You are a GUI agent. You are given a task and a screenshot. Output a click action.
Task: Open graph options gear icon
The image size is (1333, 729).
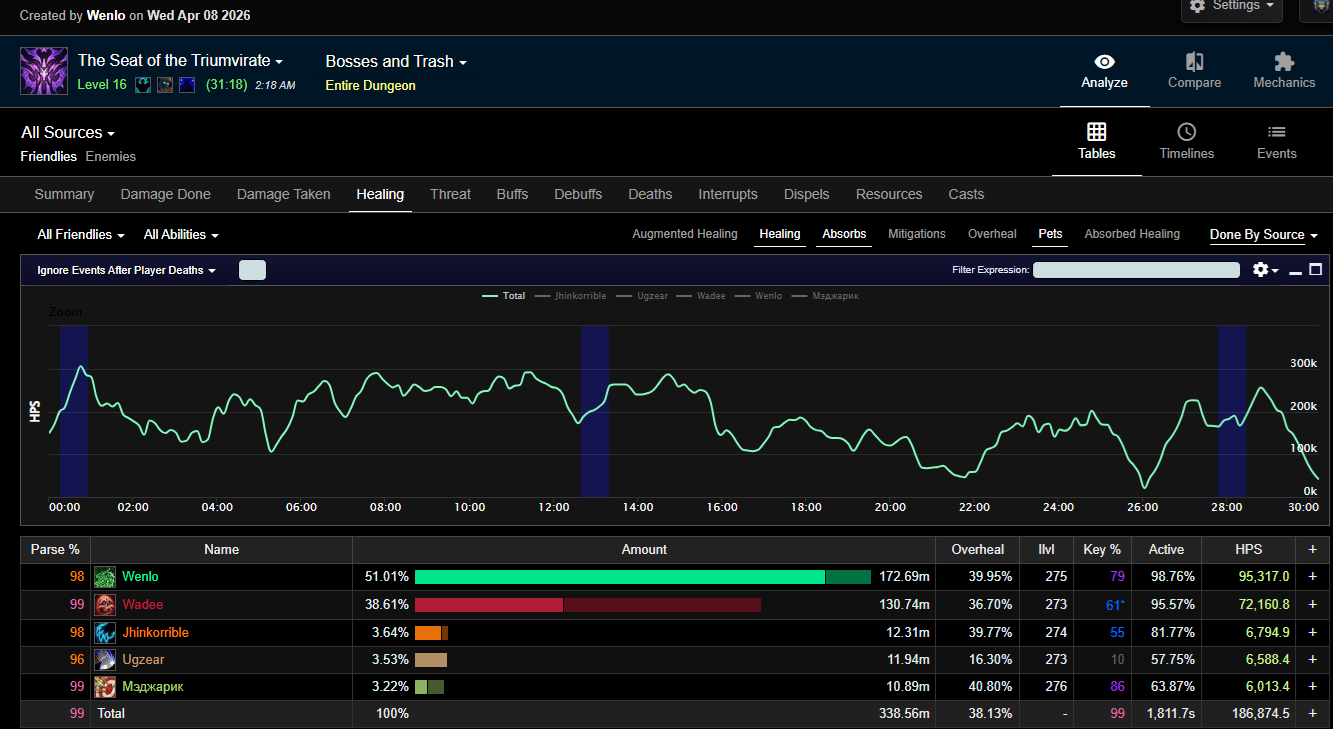[1260, 270]
